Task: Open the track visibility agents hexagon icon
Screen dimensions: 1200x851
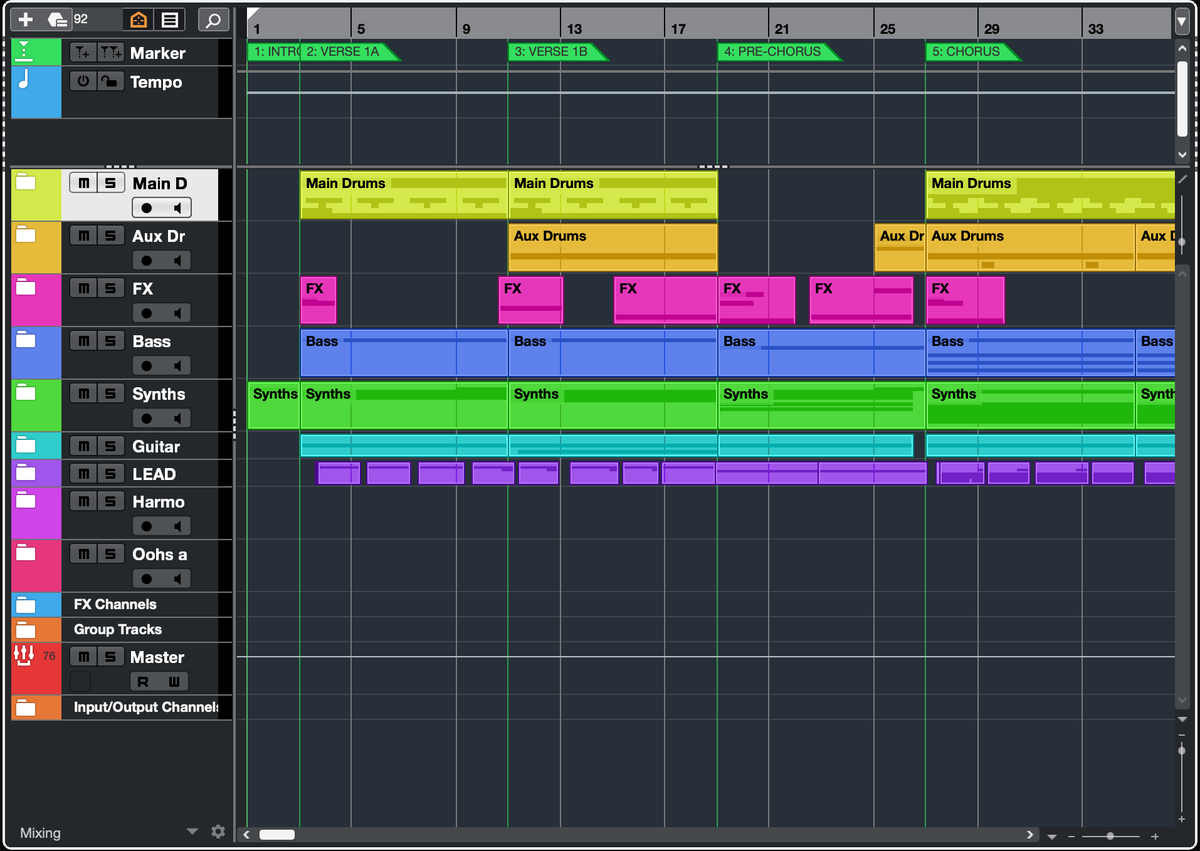Action: coord(57,19)
